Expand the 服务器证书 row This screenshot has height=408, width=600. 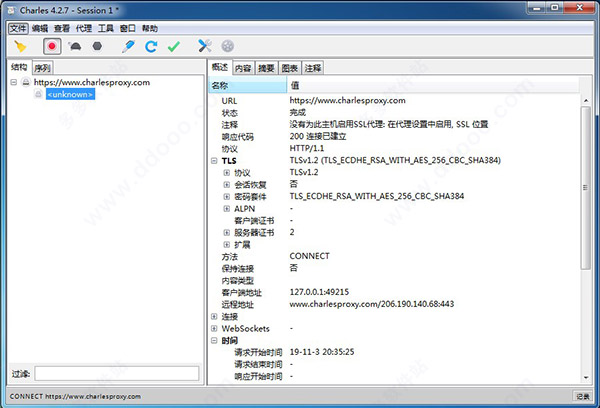[227, 232]
